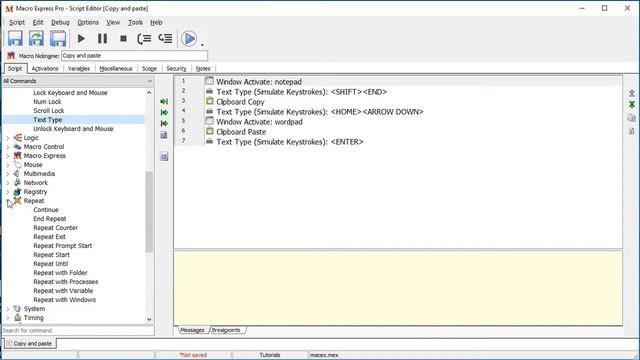The height and width of the screenshot is (360, 640).
Task: Select the Repeat with Variable command
Action: coord(63,290)
